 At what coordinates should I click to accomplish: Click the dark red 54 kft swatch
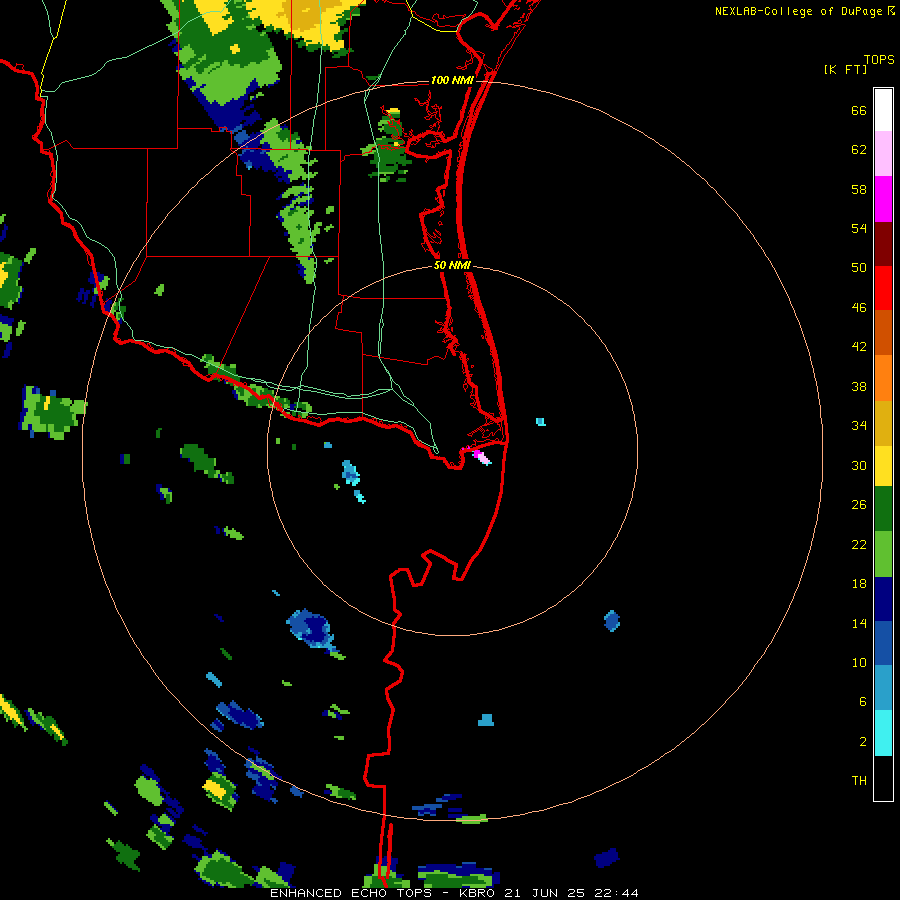[x=883, y=243]
